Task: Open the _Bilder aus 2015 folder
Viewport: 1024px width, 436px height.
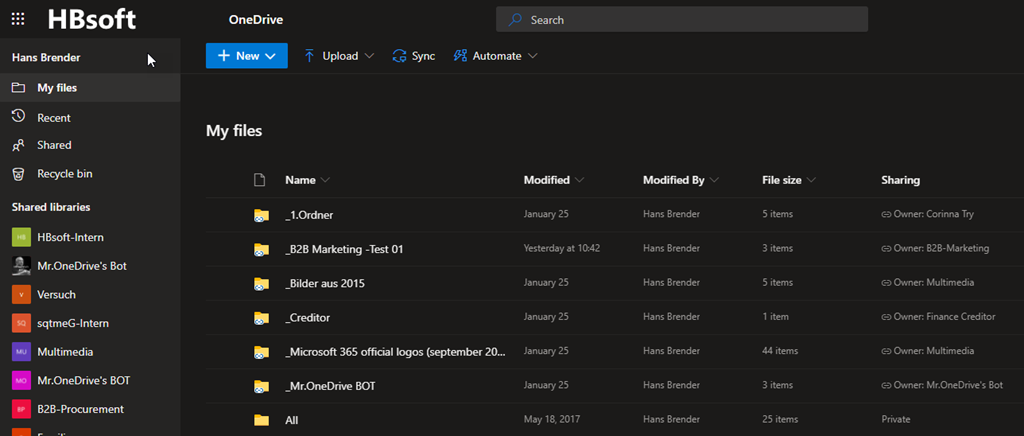Action: click(x=326, y=283)
